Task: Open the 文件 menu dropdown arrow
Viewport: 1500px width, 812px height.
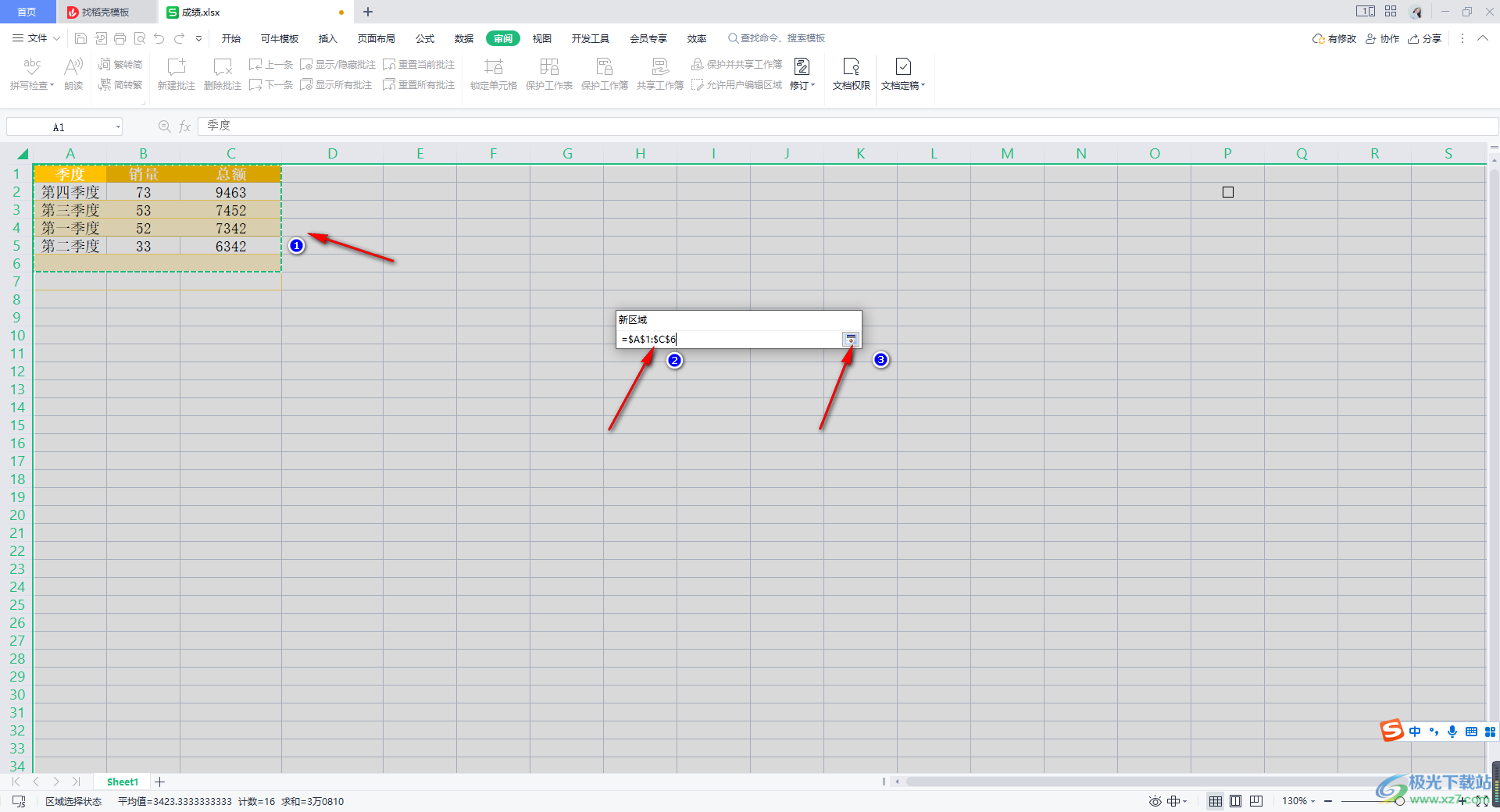Action: pos(56,38)
